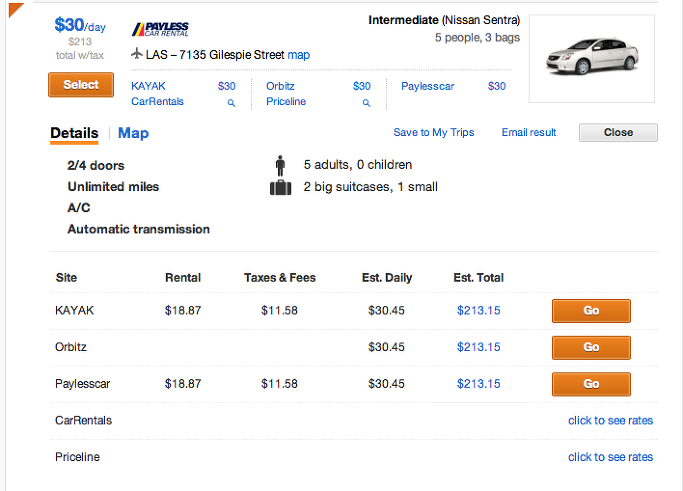Click Go button for Orbitz row
The width and height of the screenshot is (683, 491).
coord(591,347)
